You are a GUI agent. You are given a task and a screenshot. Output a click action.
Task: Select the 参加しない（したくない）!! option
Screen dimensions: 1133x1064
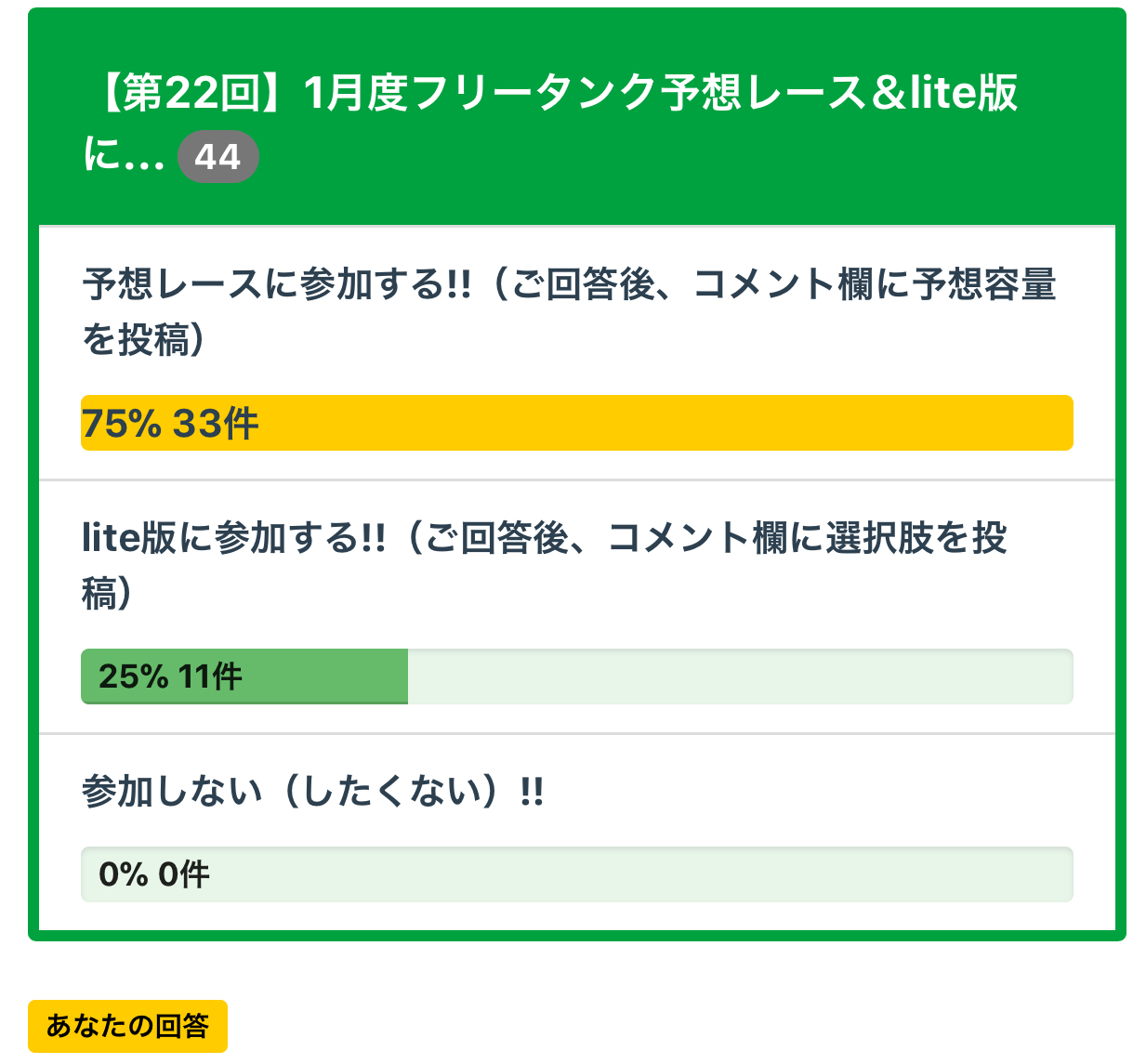coord(312,792)
